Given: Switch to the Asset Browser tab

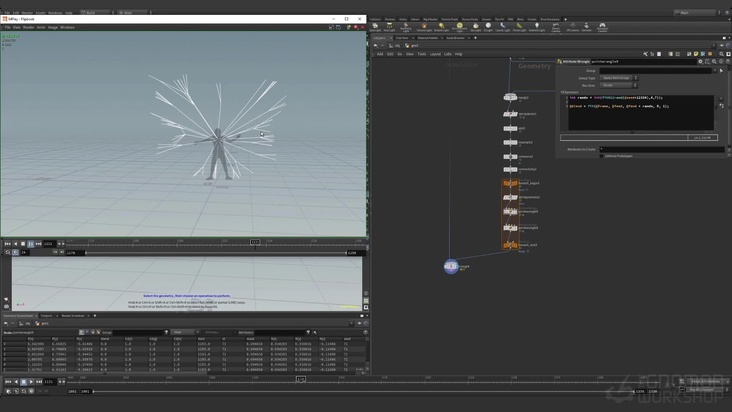Looking at the screenshot, I should coord(456,38).
